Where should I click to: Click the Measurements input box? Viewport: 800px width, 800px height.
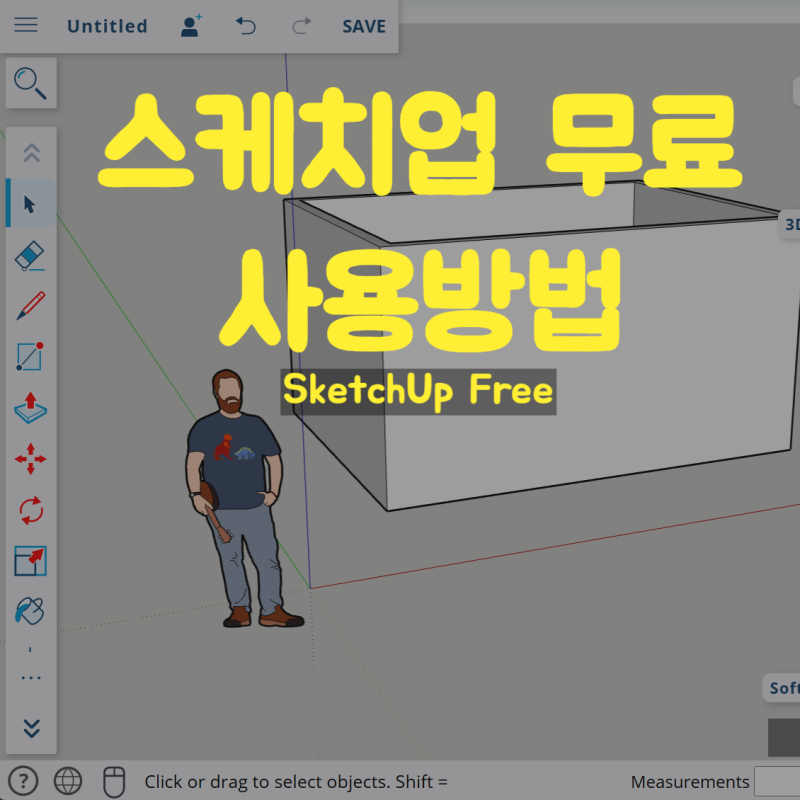point(777,781)
